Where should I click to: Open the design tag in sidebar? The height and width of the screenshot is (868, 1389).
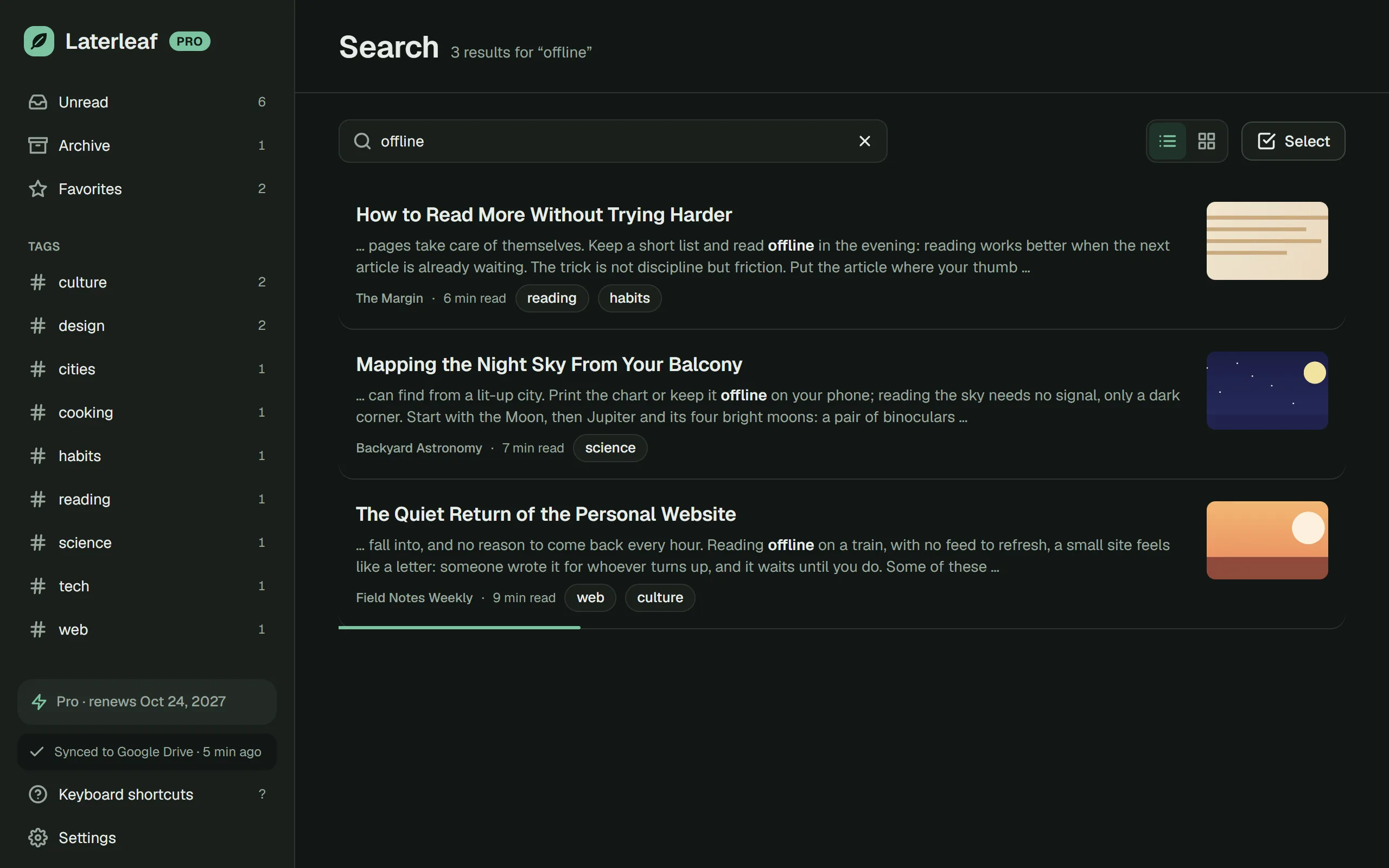(147, 325)
